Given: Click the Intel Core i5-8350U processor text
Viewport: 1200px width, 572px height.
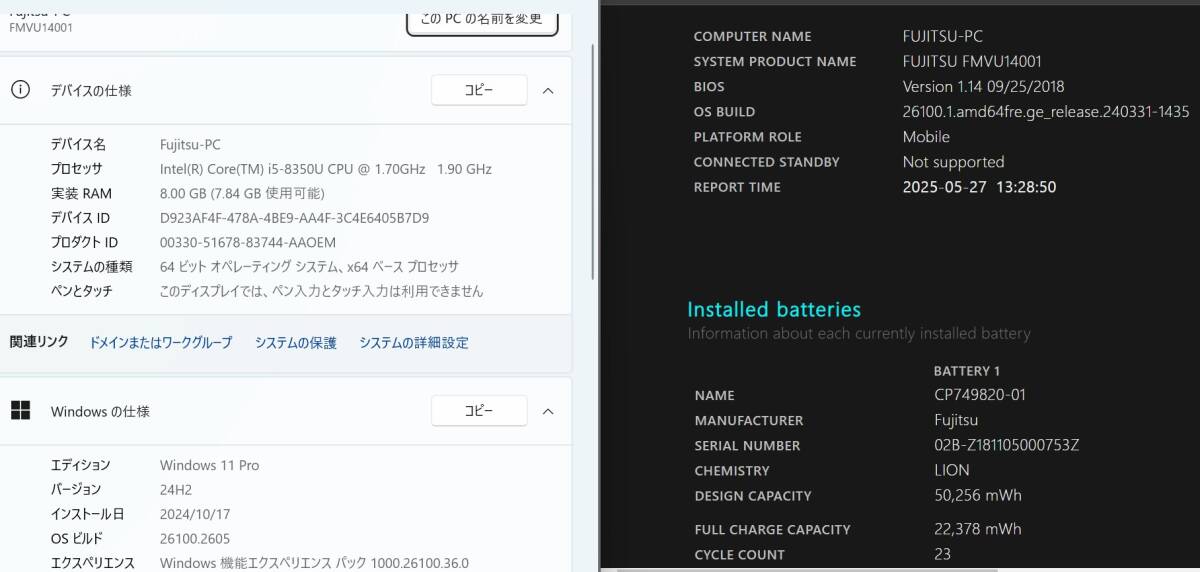Looking at the screenshot, I should point(325,169).
